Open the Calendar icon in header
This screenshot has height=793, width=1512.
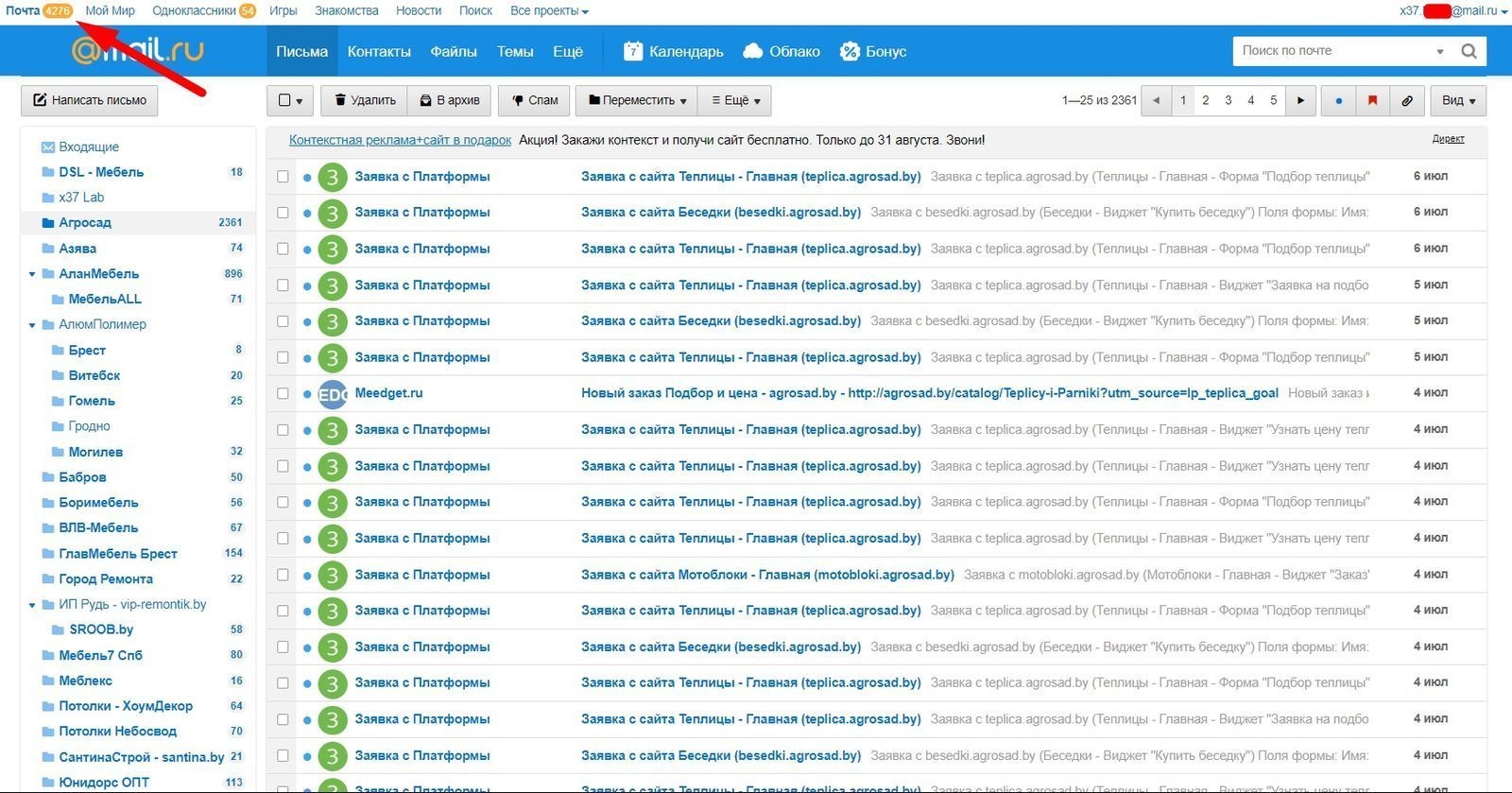pos(633,51)
